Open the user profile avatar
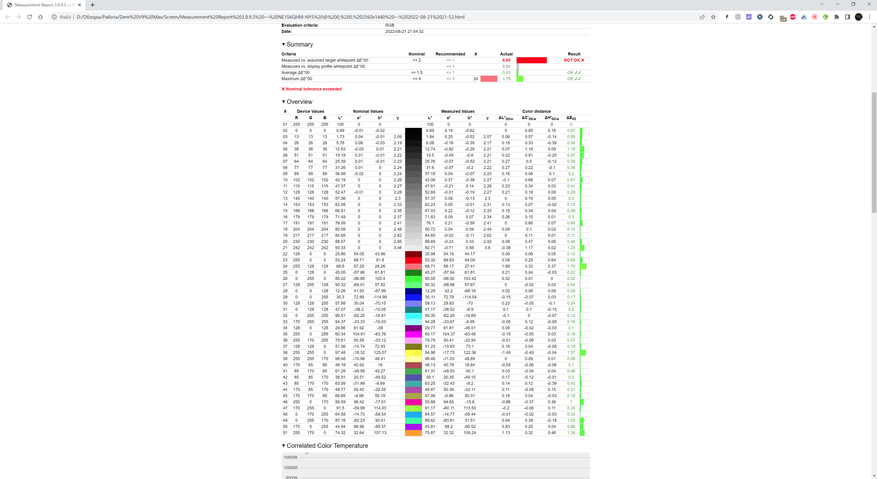Screen dimensions: 877x479 (859, 17)
